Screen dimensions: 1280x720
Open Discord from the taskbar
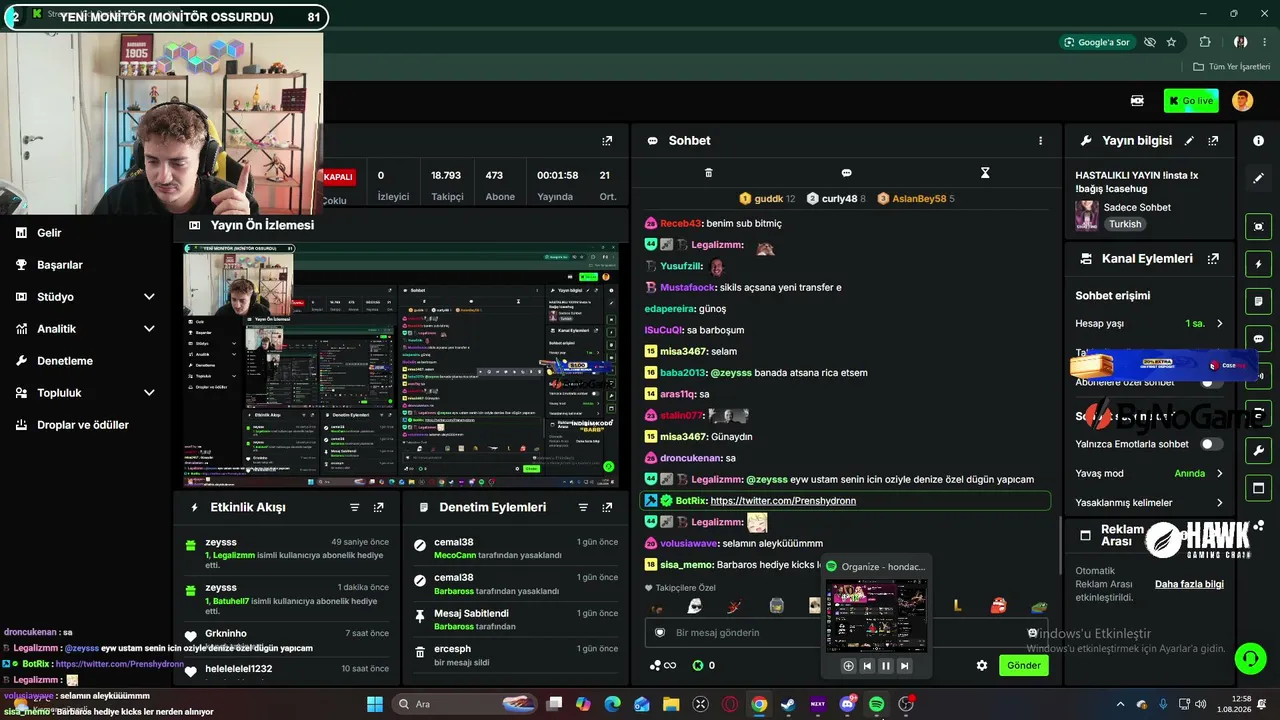point(847,704)
